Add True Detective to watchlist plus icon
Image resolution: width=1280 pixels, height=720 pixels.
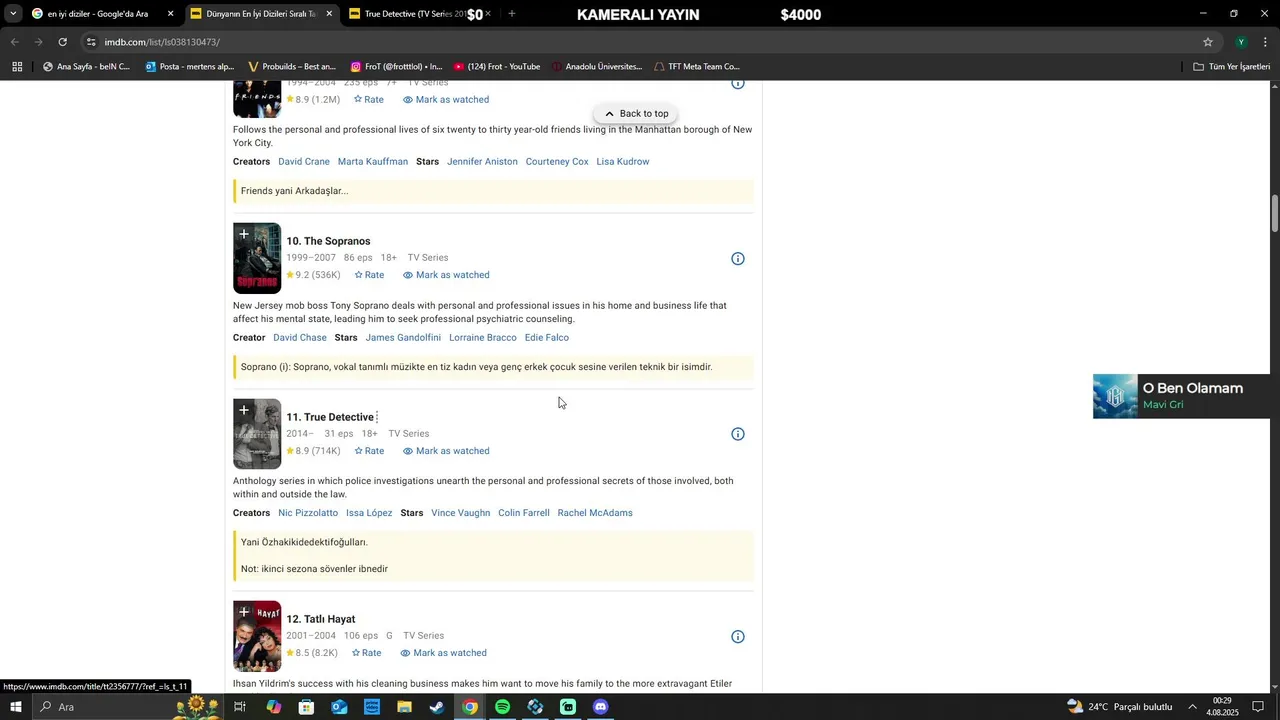point(244,410)
